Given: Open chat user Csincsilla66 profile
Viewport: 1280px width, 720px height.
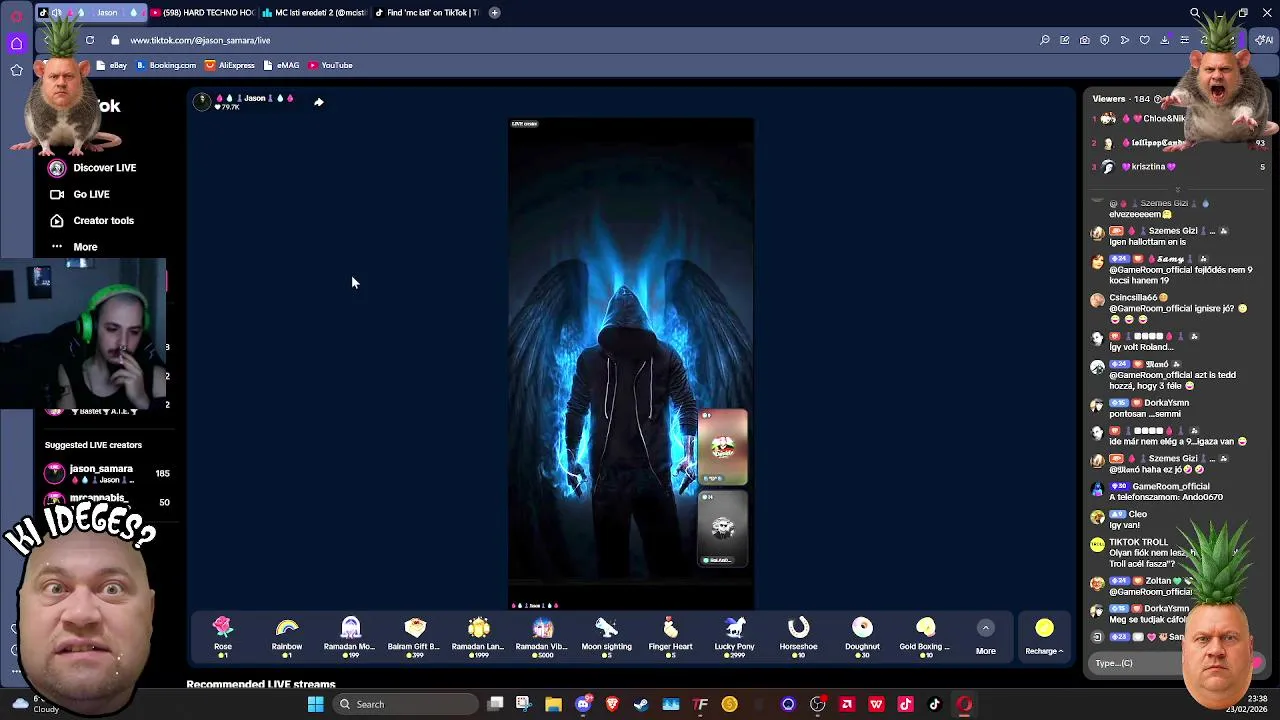Looking at the screenshot, I should (1133, 298).
